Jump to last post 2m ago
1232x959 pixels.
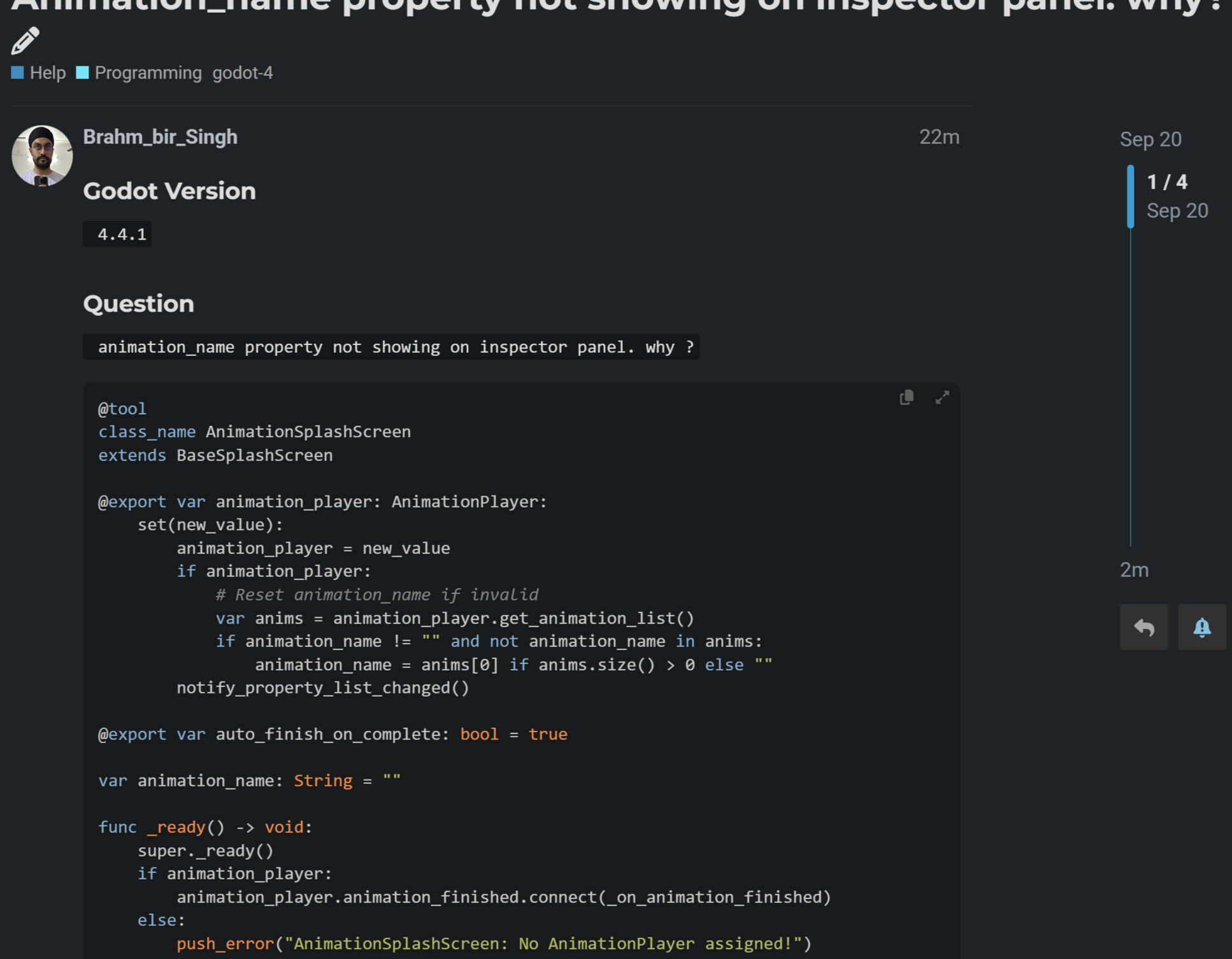1134,570
